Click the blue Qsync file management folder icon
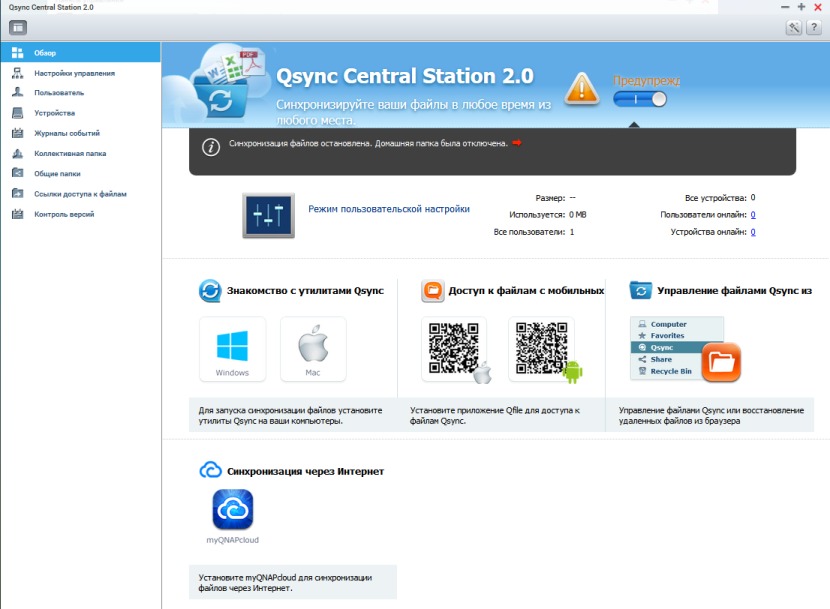Image resolution: width=830 pixels, height=609 pixels. (640, 291)
